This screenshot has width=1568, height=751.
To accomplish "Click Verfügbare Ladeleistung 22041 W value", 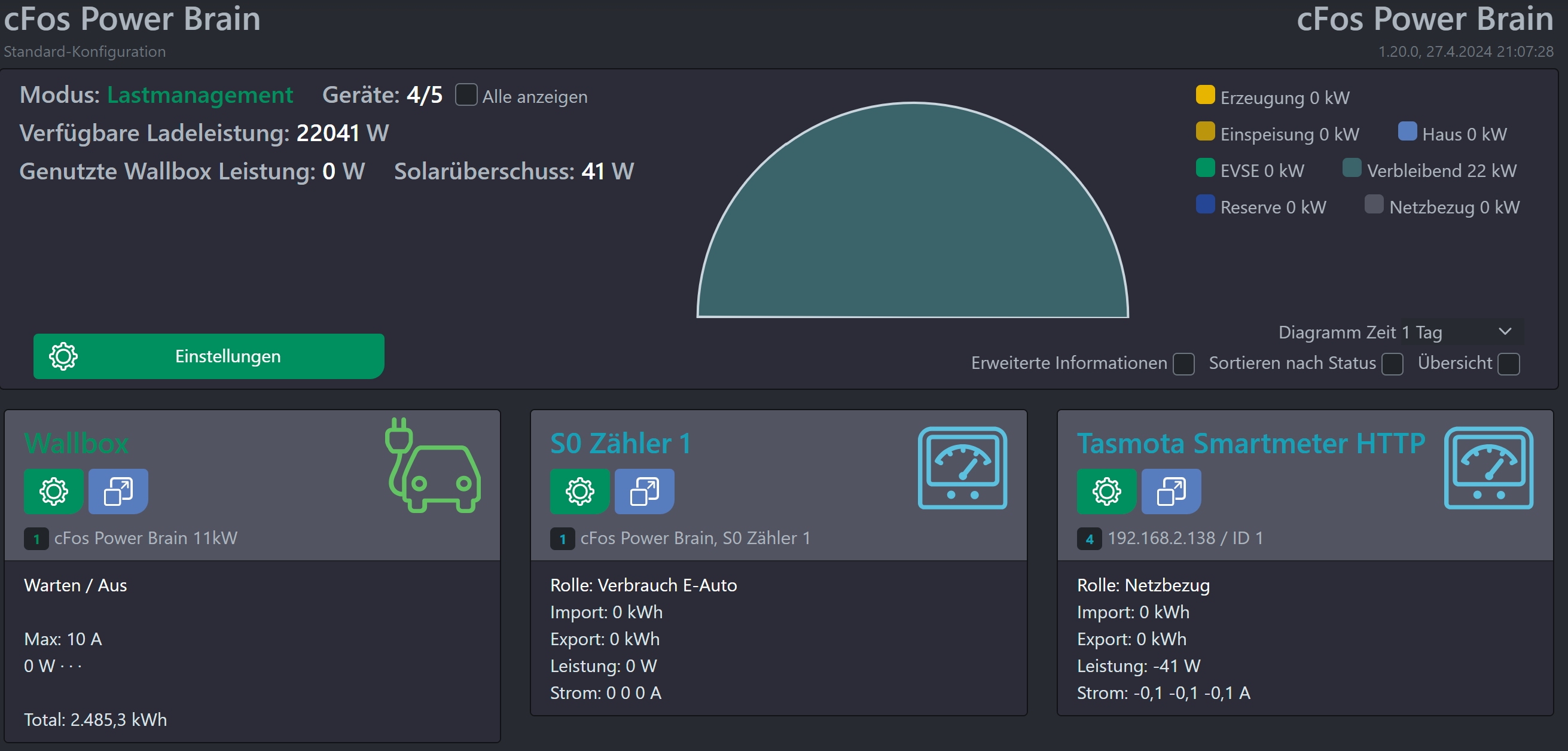I will click(x=342, y=133).
